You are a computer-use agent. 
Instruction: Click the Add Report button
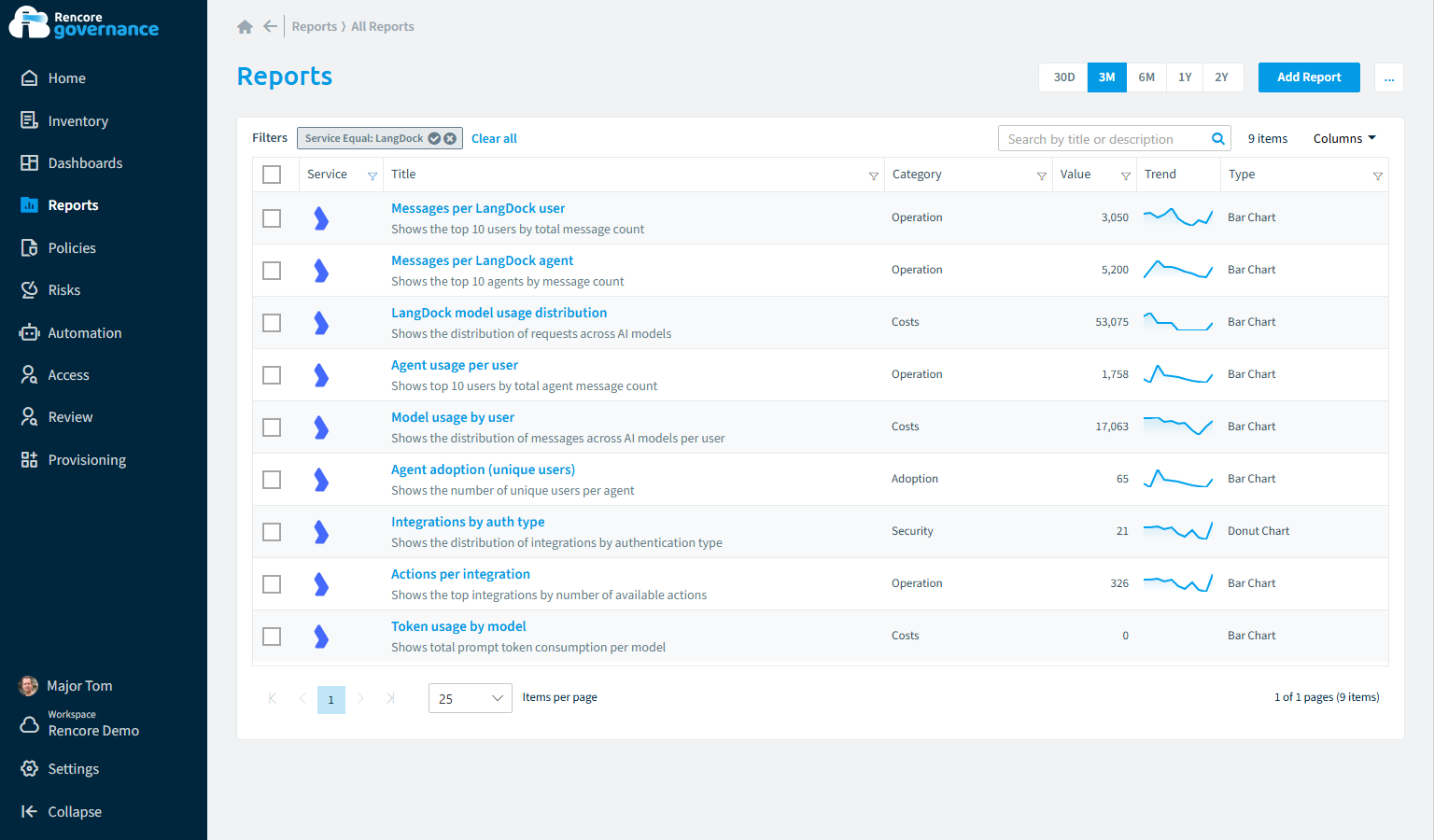[1309, 77]
